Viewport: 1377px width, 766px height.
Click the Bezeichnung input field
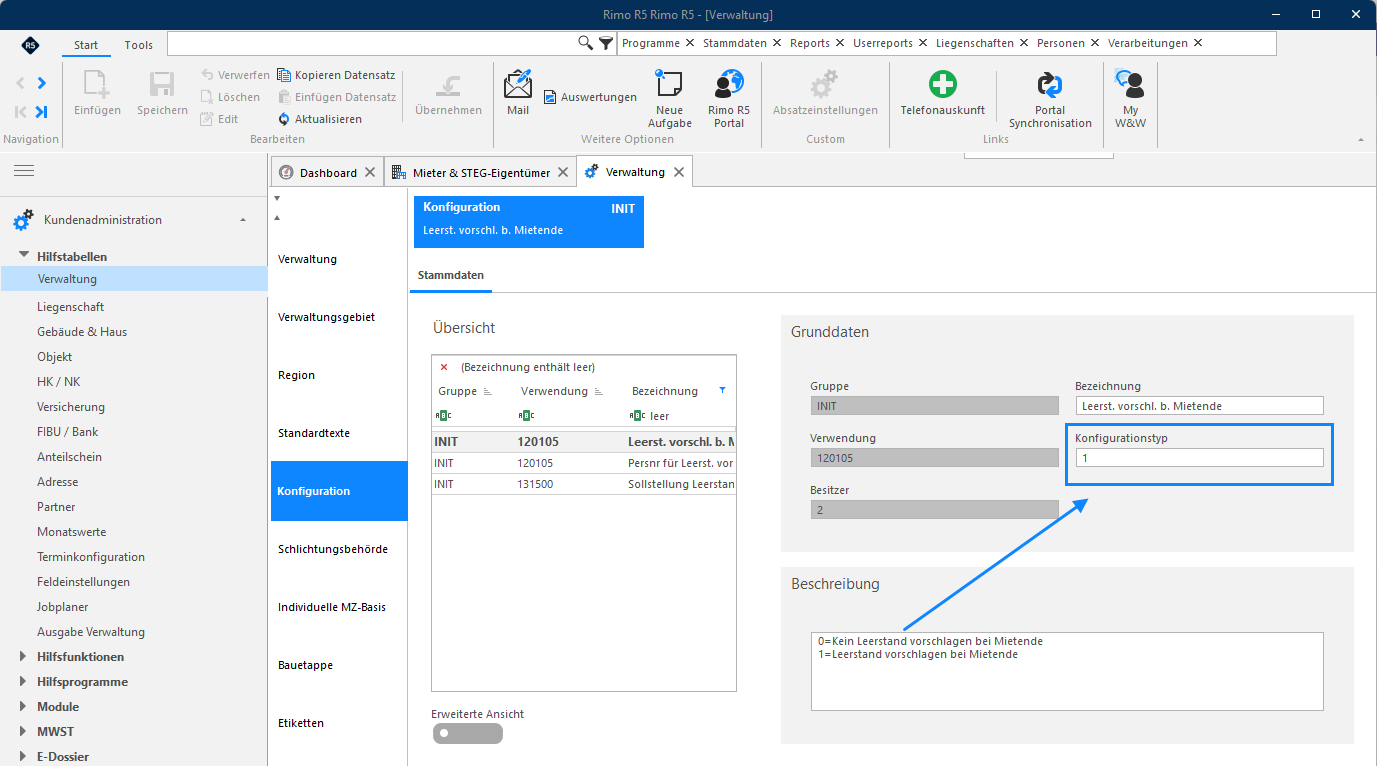tap(1200, 406)
